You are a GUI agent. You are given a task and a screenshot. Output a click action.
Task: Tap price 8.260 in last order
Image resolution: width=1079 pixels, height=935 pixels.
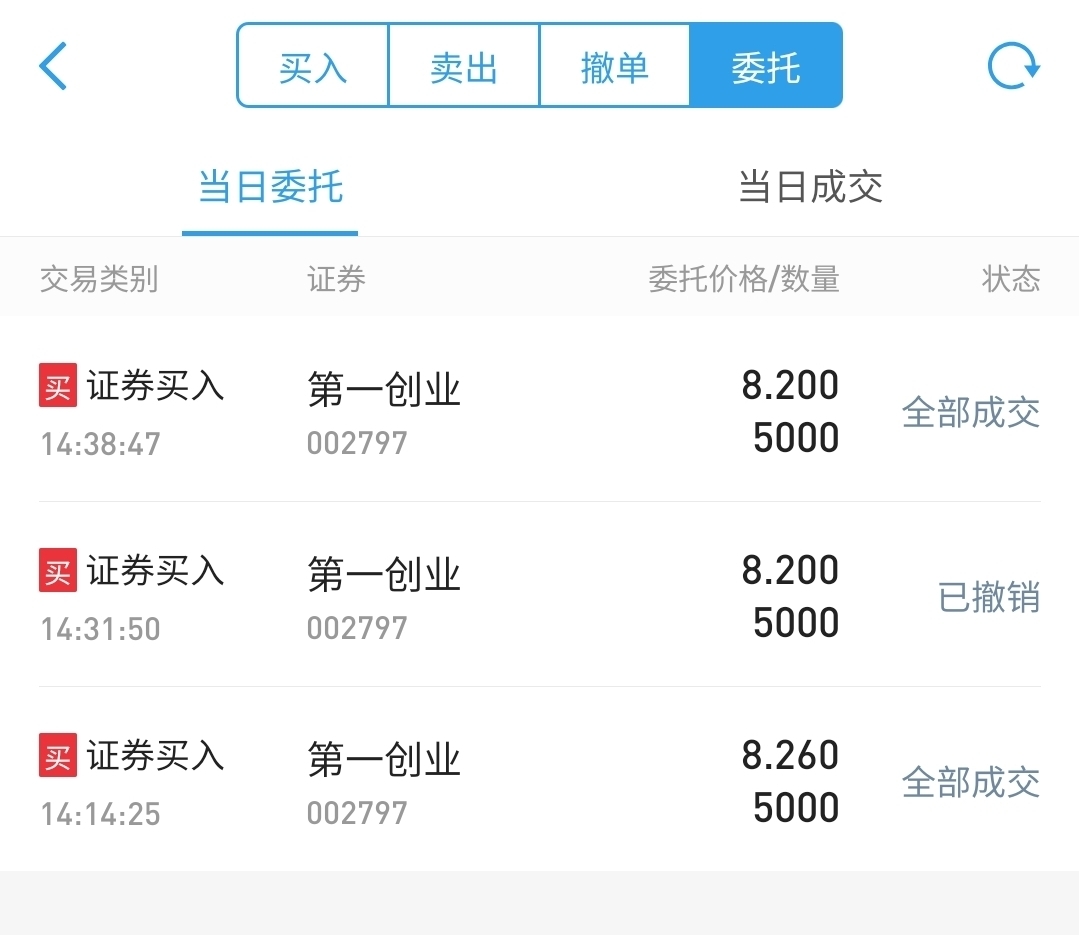(x=790, y=755)
